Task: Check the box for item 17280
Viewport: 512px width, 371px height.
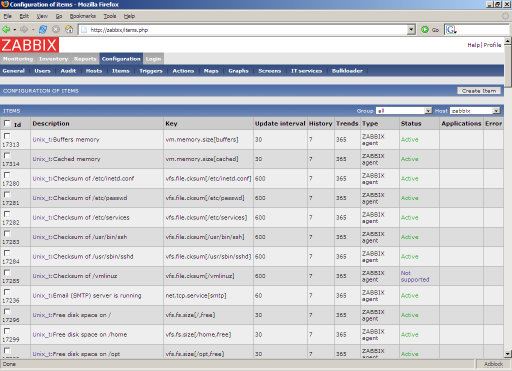Action: tap(7, 175)
